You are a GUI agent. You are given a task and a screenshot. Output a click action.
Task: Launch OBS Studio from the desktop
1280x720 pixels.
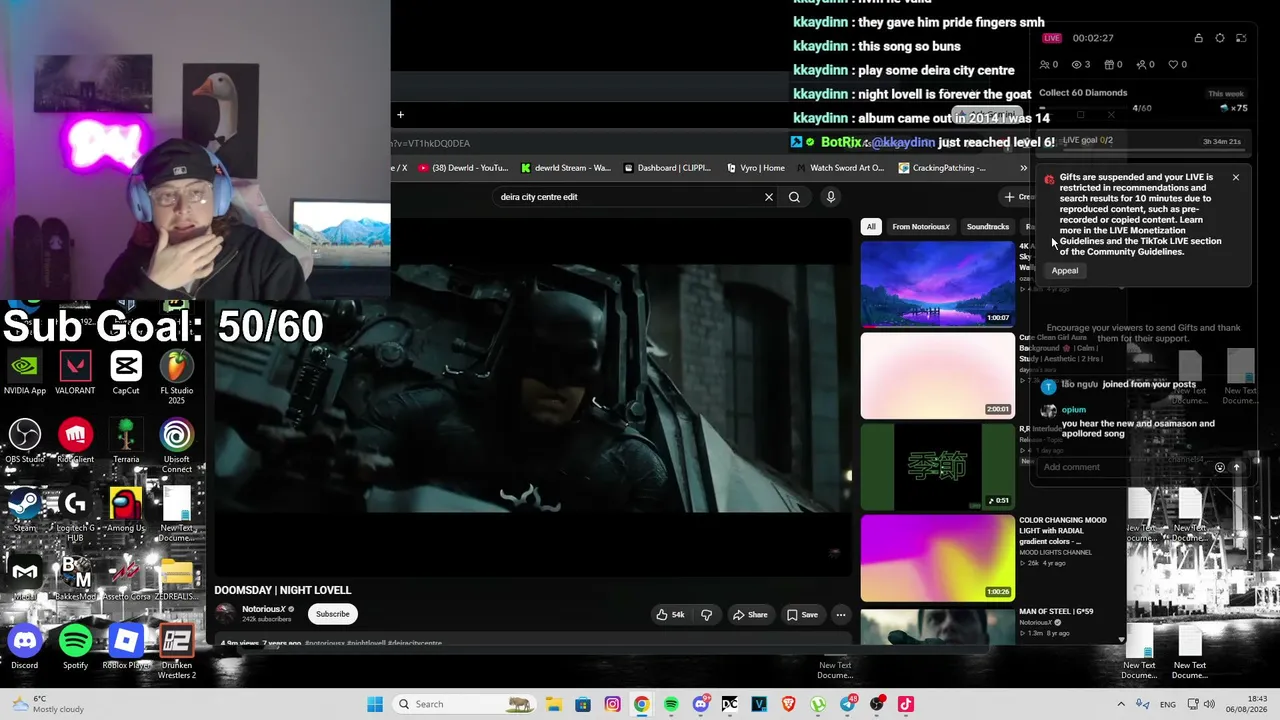tap(25, 441)
